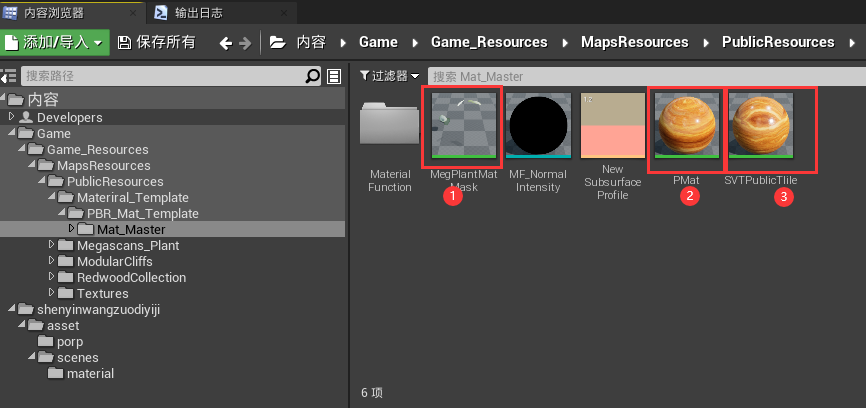Select the Game_Resources tree folder
This screenshot has height=408, width=866.
97,150
